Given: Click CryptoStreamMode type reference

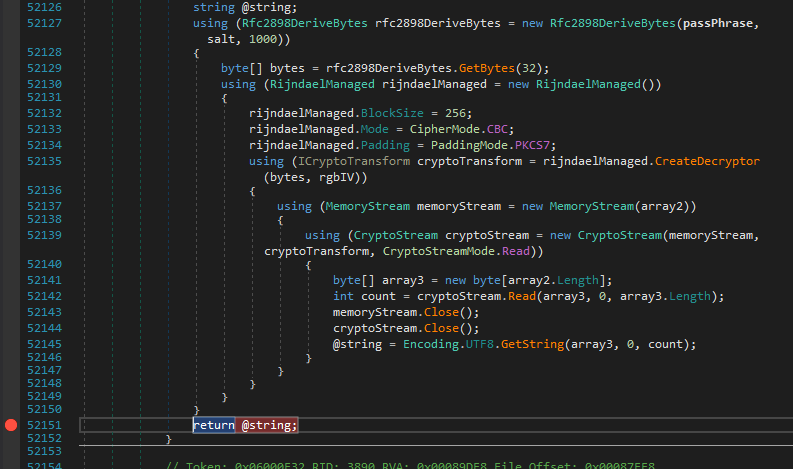Looking at the screenshot, I should click(438, 251).
